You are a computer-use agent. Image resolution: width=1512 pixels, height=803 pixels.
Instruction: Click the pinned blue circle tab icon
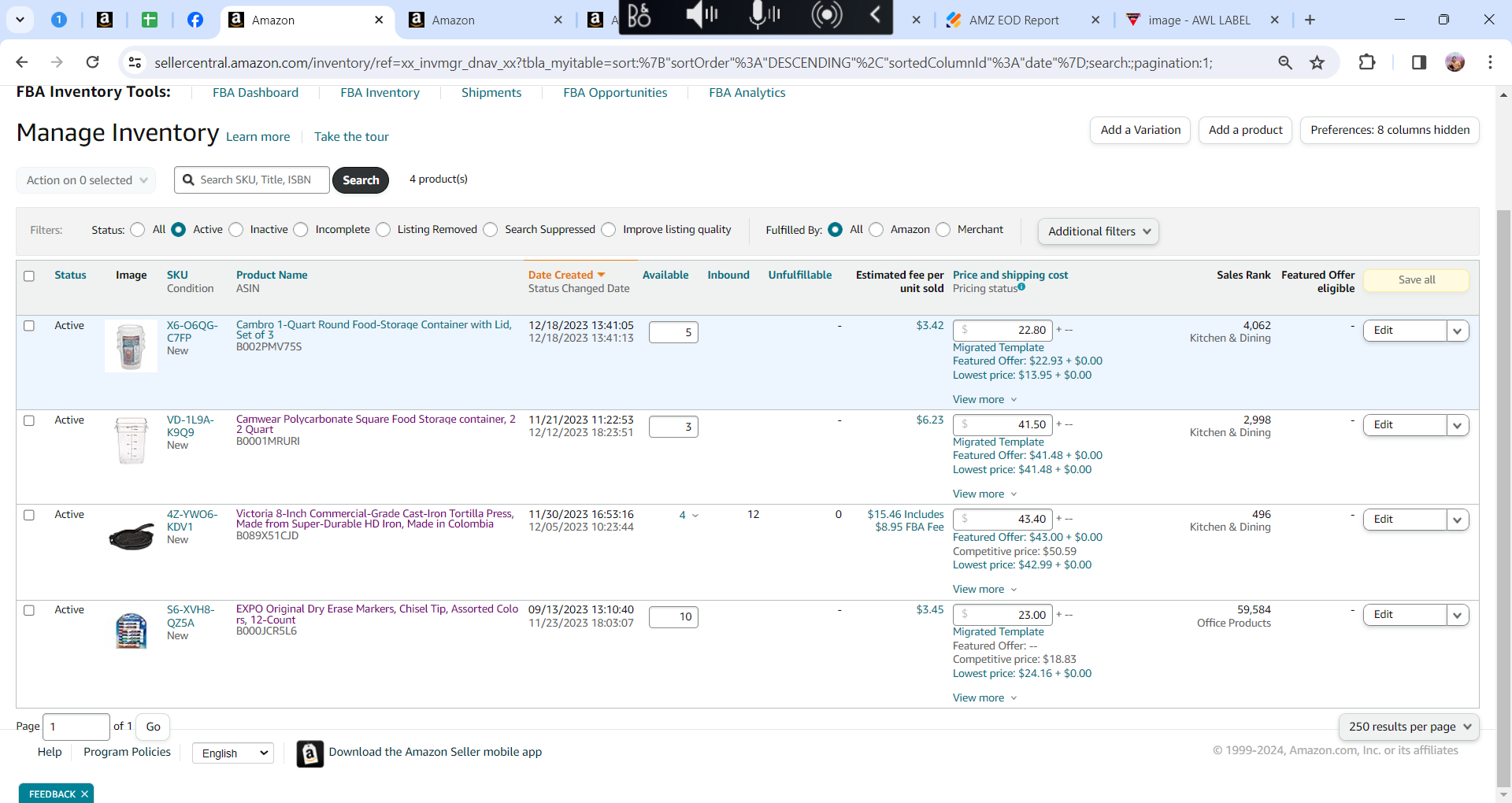point(59,20)
